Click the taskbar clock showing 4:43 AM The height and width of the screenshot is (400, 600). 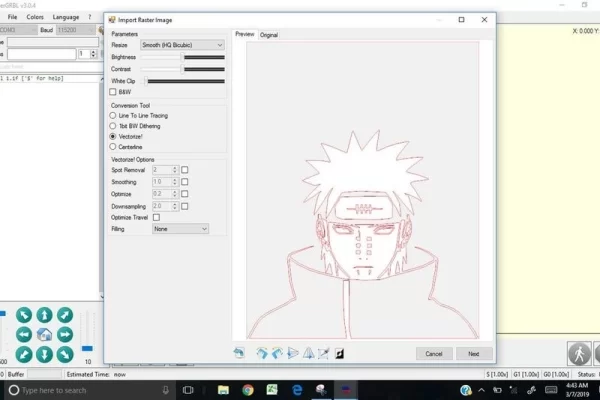click(577, 390)
